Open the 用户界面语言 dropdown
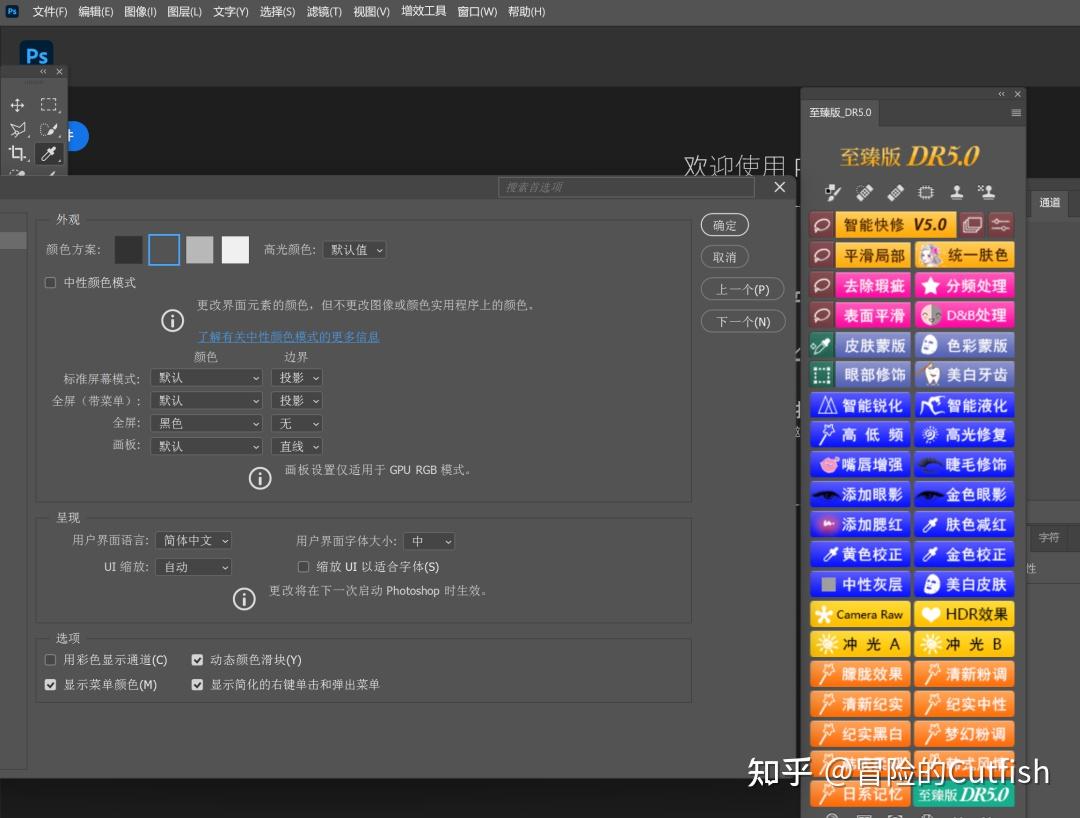 tap(193, 540)
